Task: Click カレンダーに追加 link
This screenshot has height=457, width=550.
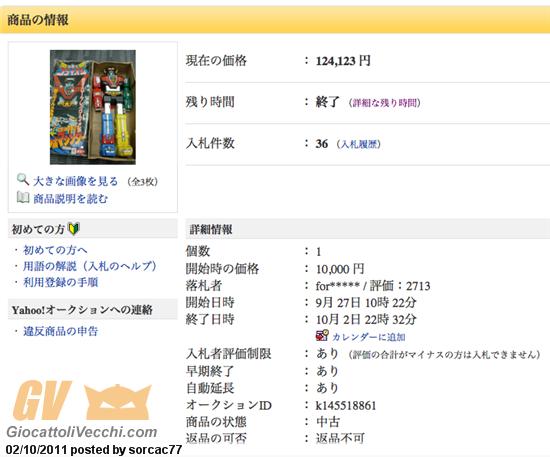Action: [x=368, y=337]
